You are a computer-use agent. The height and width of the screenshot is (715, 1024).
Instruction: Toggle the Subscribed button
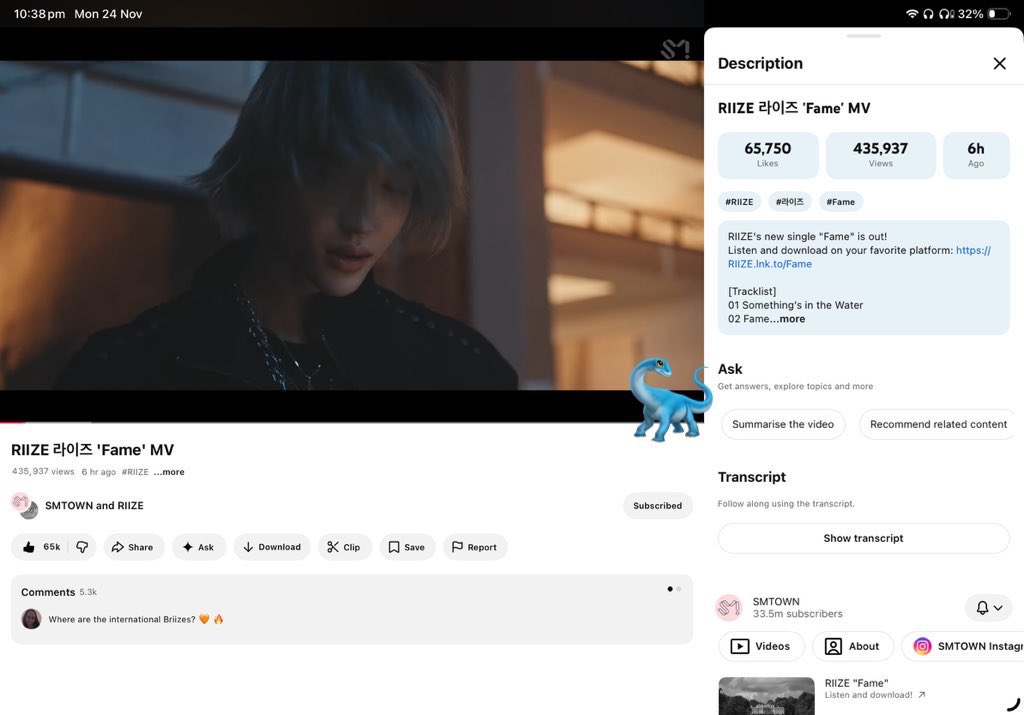pos(658,505)
